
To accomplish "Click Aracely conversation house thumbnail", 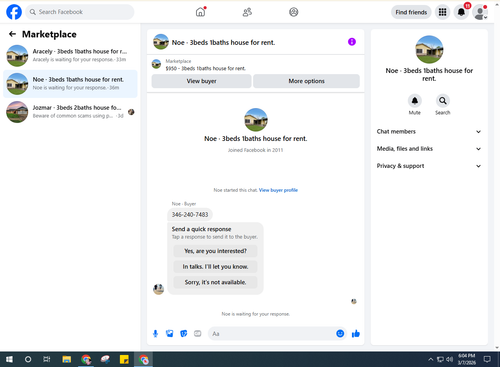I will pos(17,56).
